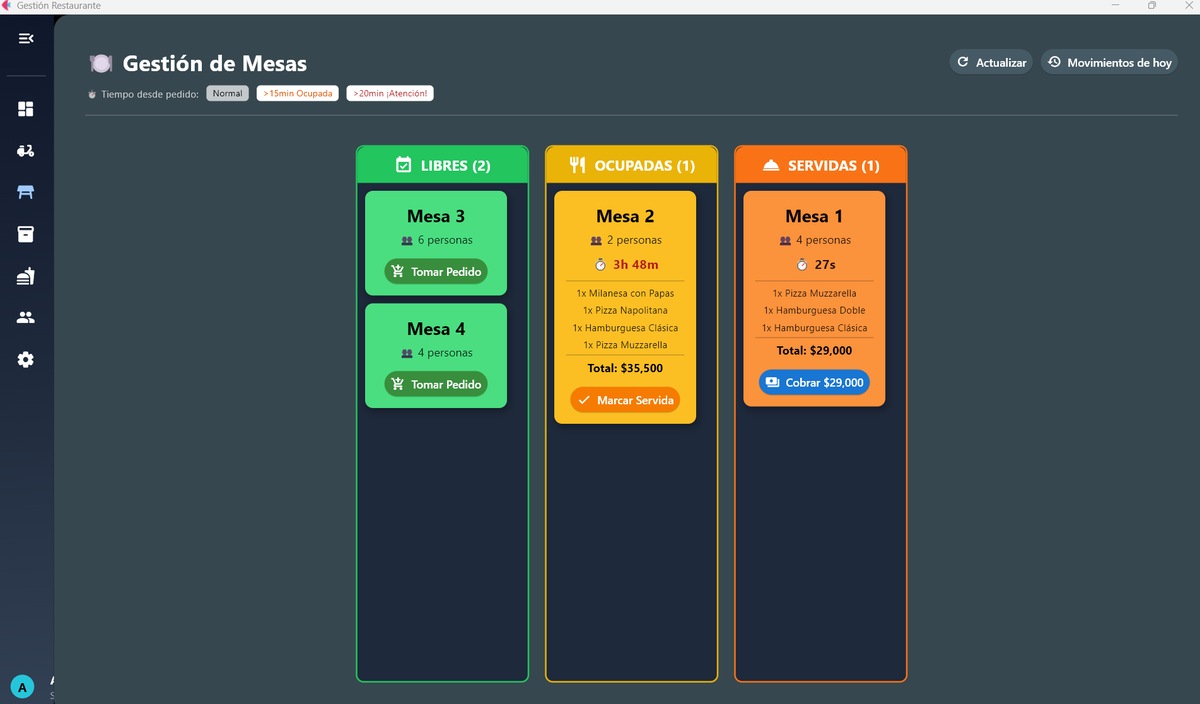Viewport: 1200px width, 704px height.
Task: Charge $29,000 for Mesa 1
Action: [814, 383]
